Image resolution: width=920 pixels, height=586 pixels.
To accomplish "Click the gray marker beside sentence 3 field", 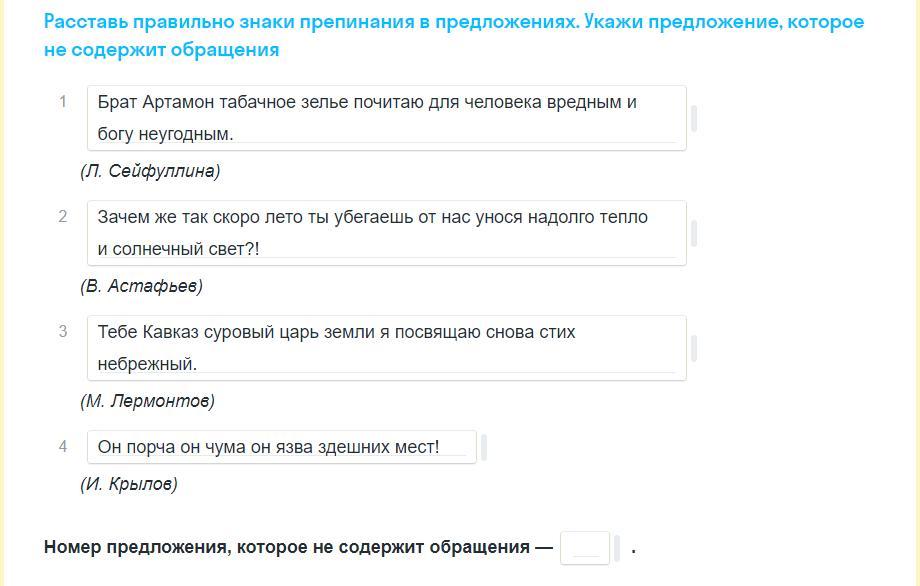I will tap(694, 348).
